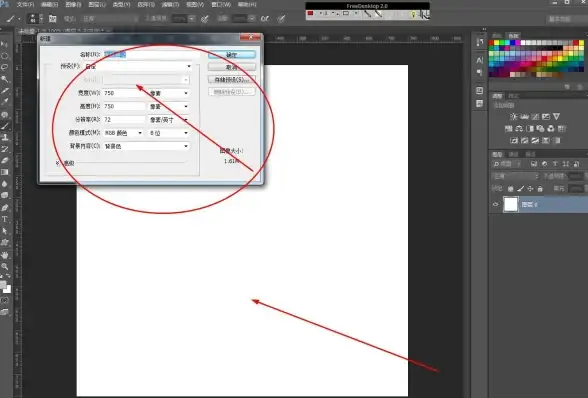Add a Color Balance adjustment

tap(519, 129)
